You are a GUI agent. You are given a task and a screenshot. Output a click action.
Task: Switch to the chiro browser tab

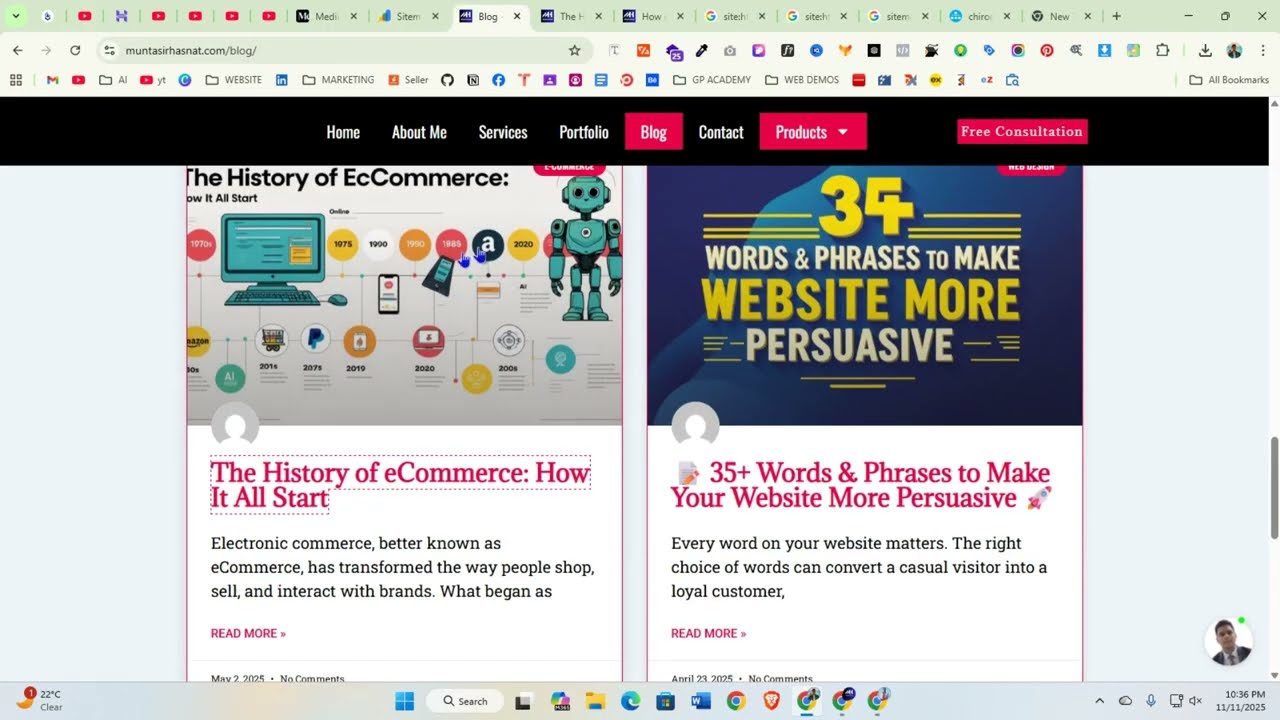coord(978,16)
